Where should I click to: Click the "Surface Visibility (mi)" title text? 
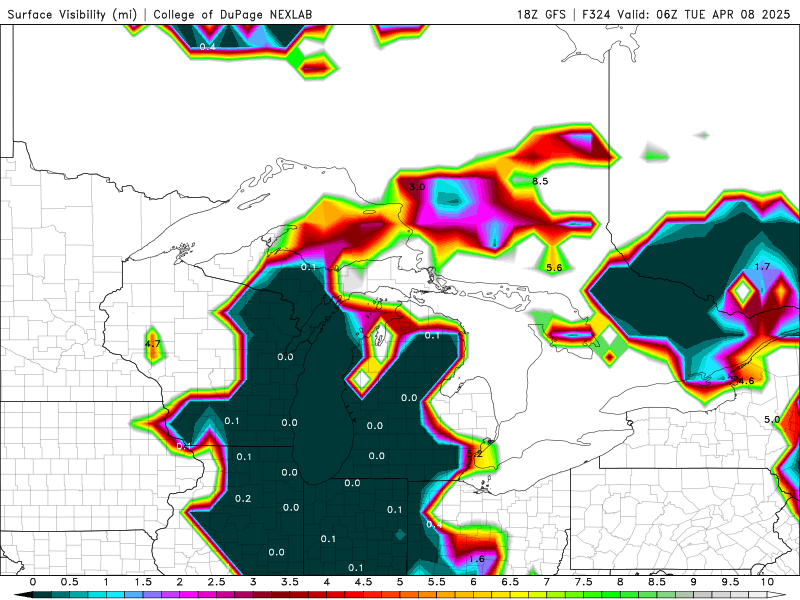pos(72,14)
